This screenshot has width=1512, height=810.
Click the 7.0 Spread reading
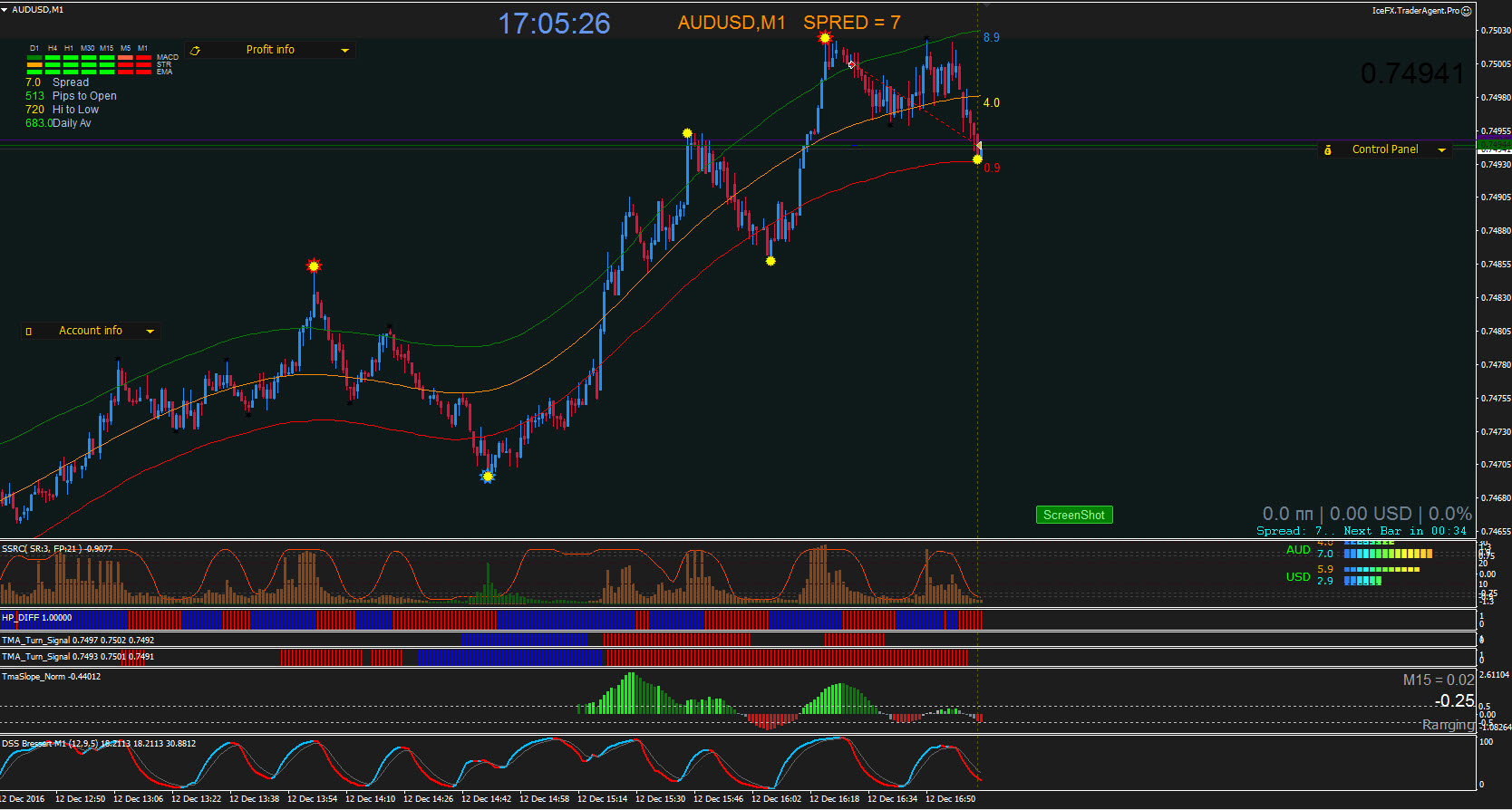(x=57, y=82)
